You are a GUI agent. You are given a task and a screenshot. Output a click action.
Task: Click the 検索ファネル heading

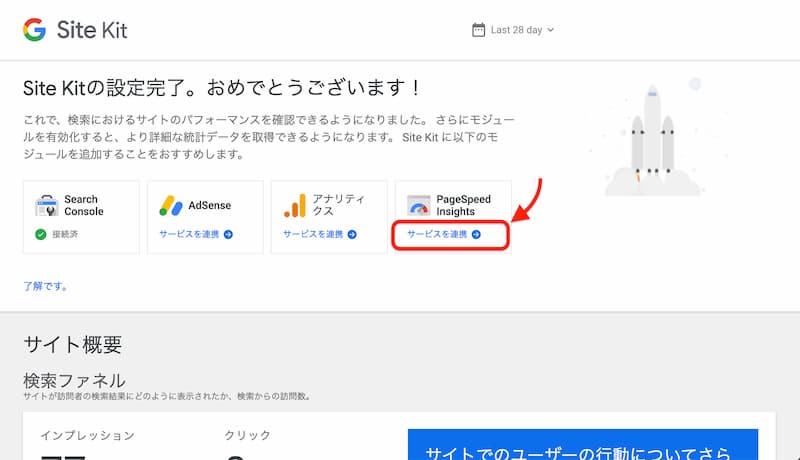click(x=74, y=380)
